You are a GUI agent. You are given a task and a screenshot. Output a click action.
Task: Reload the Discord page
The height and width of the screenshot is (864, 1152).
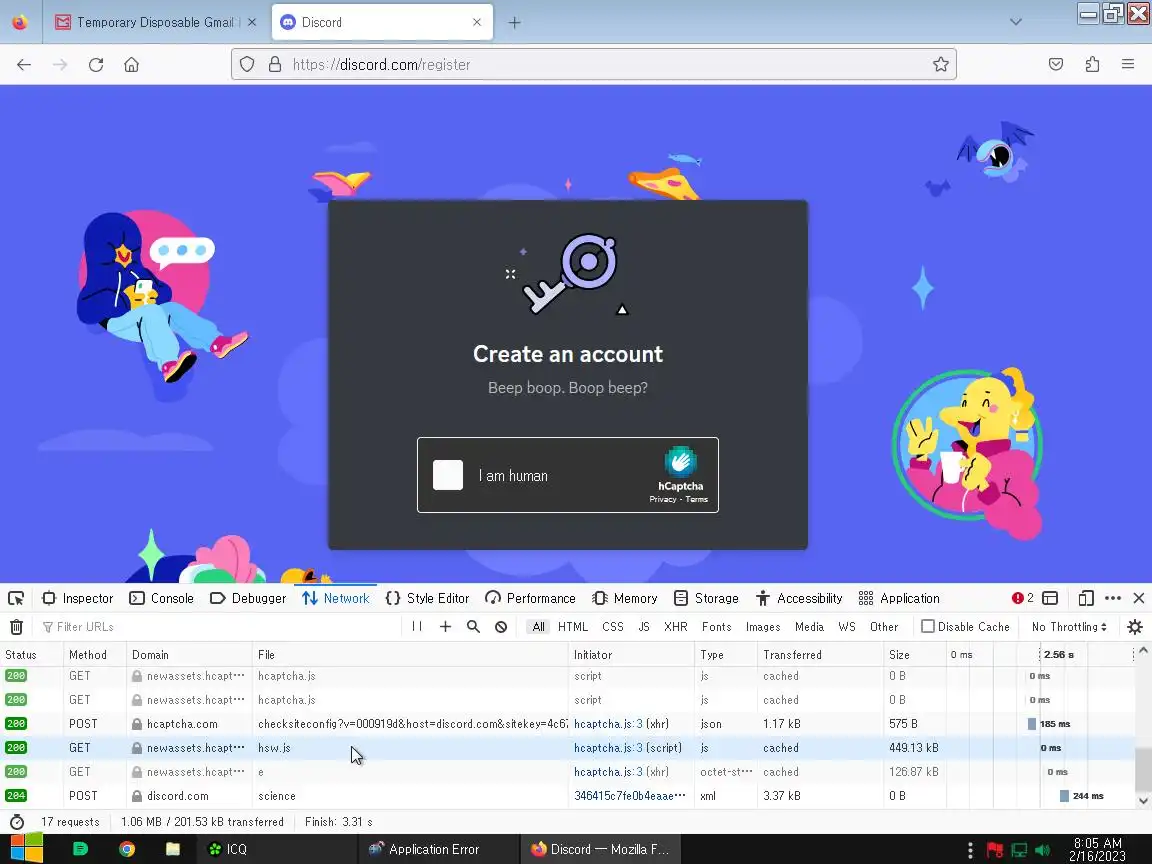(x=96, y=65)
